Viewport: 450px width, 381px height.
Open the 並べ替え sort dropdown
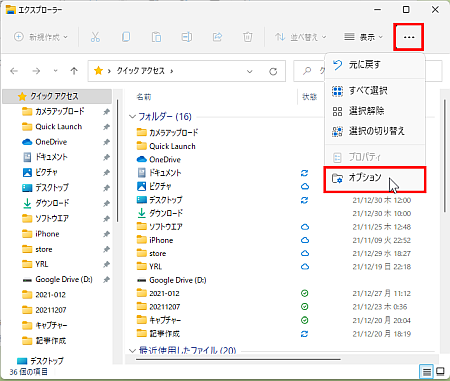(301, 37)
